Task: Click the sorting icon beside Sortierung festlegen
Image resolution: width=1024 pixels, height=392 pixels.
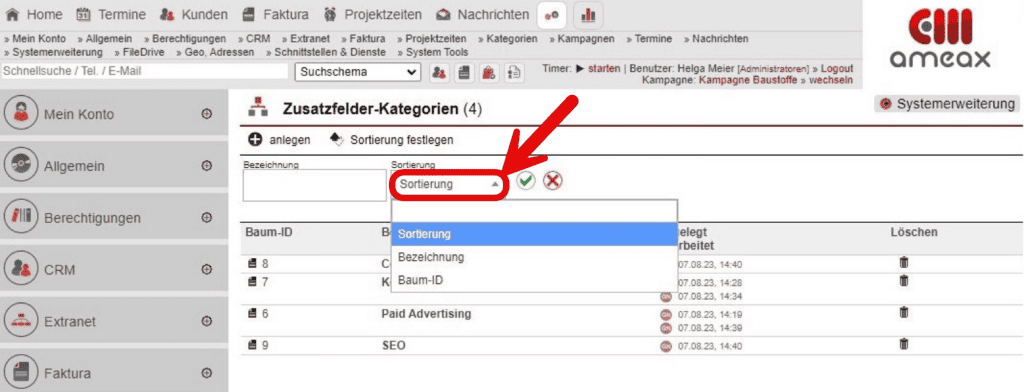Action: tap(336, 139)
